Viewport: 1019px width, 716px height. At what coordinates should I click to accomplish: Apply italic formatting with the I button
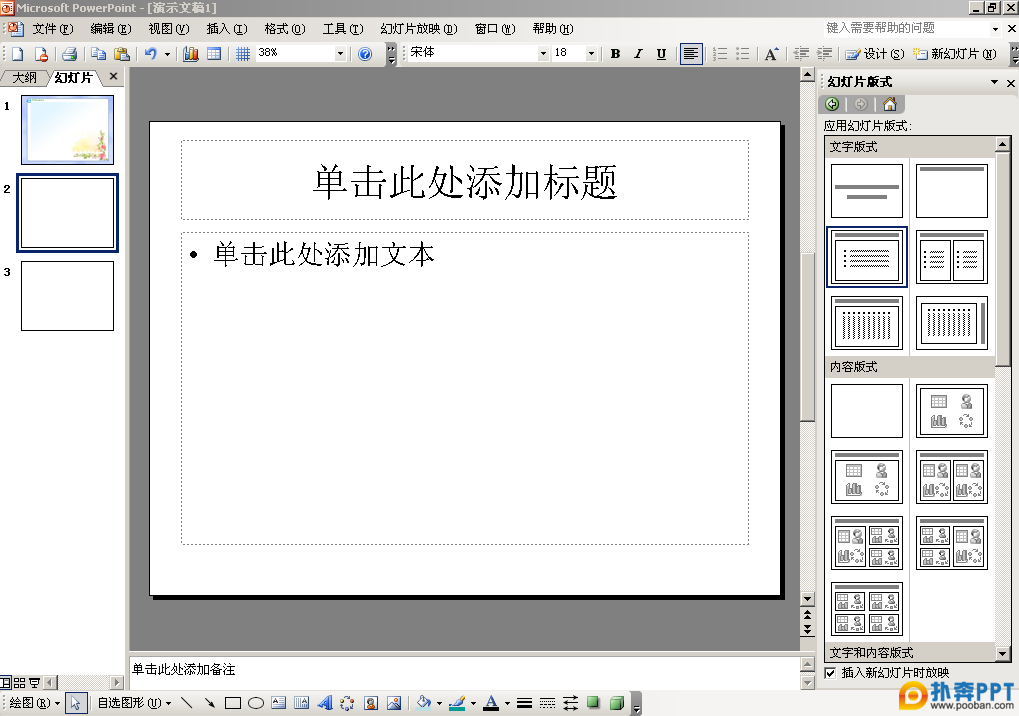638,54
